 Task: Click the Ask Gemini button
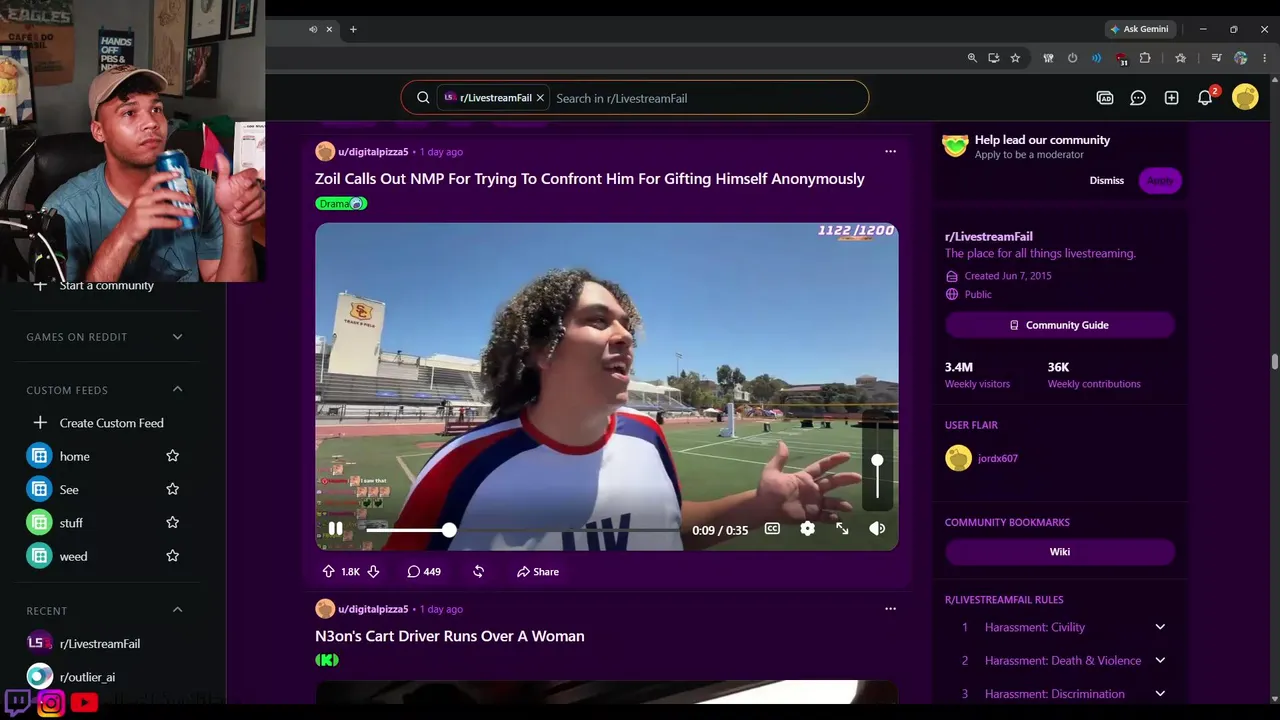pos(1139,29)
